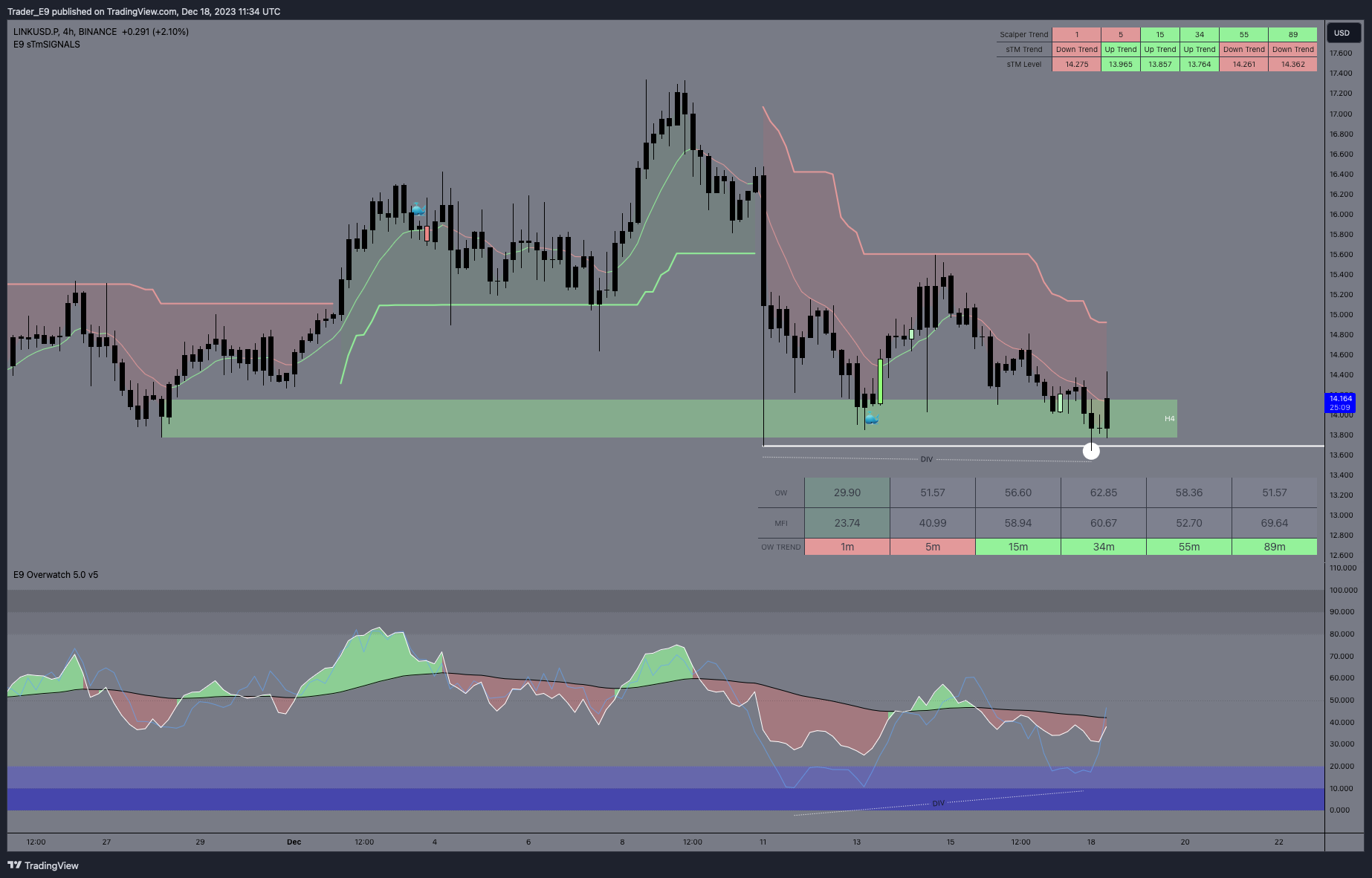This screenshot has width=1372, height=878.
Task: Select Up Trend cell under column 5
Action: [x=1121, y=50]
